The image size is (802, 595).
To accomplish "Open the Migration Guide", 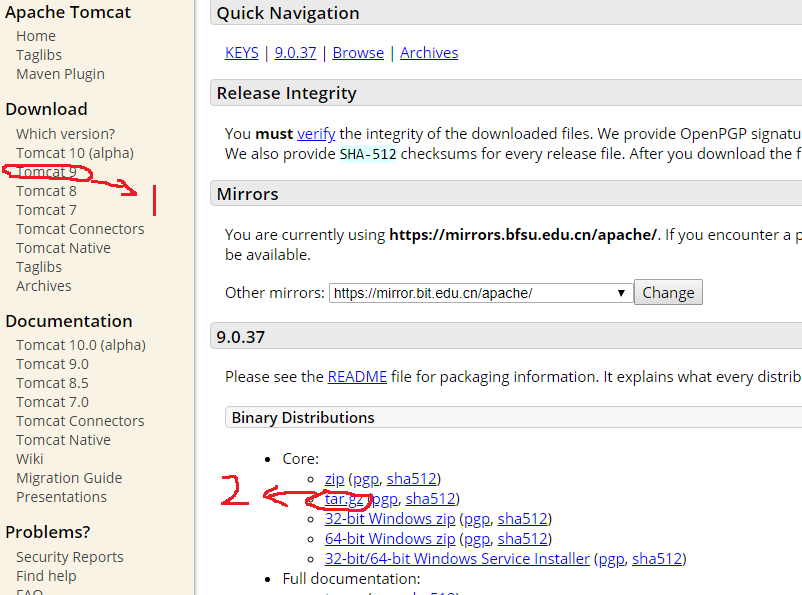I will coord(69,478).
